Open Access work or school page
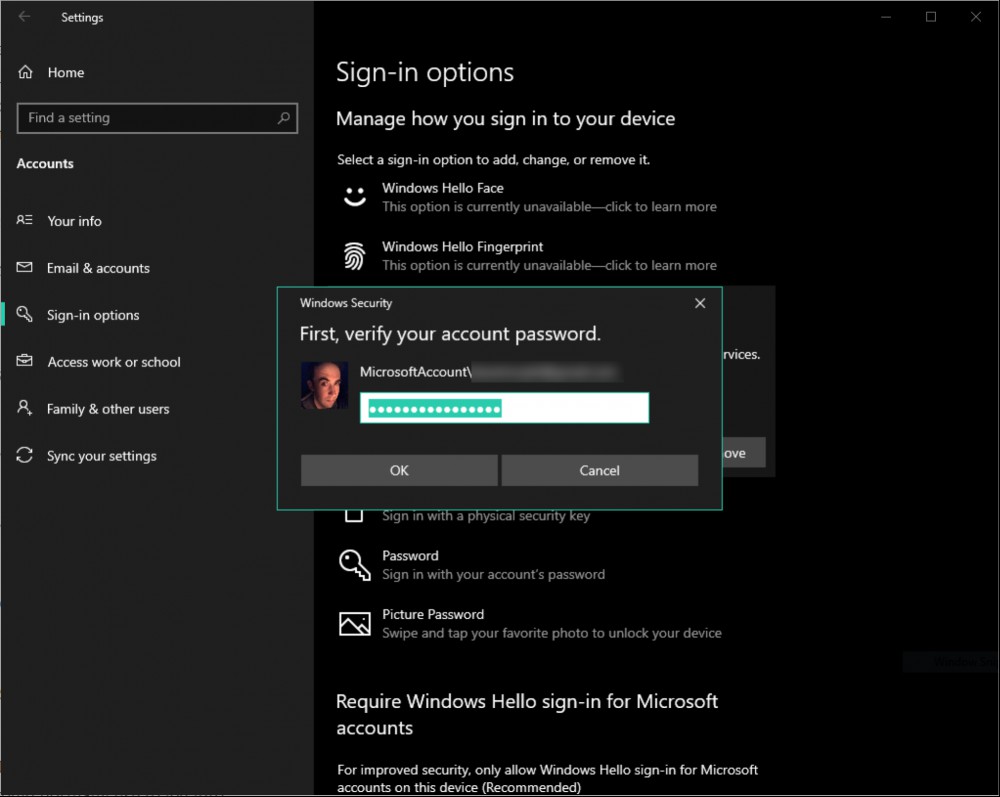This screenshot has height=797, width=1000. point(114,362)
